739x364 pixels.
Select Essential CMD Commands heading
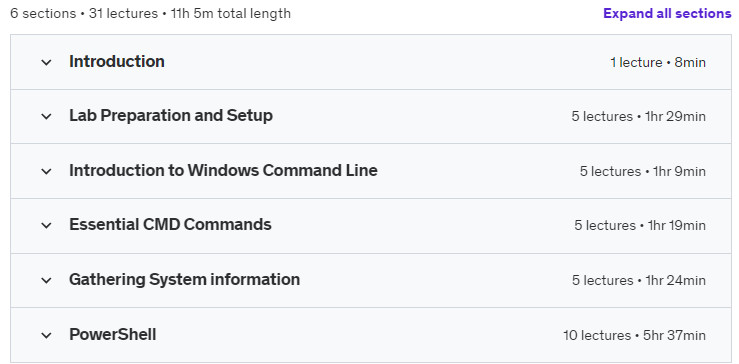pos(170,224)
